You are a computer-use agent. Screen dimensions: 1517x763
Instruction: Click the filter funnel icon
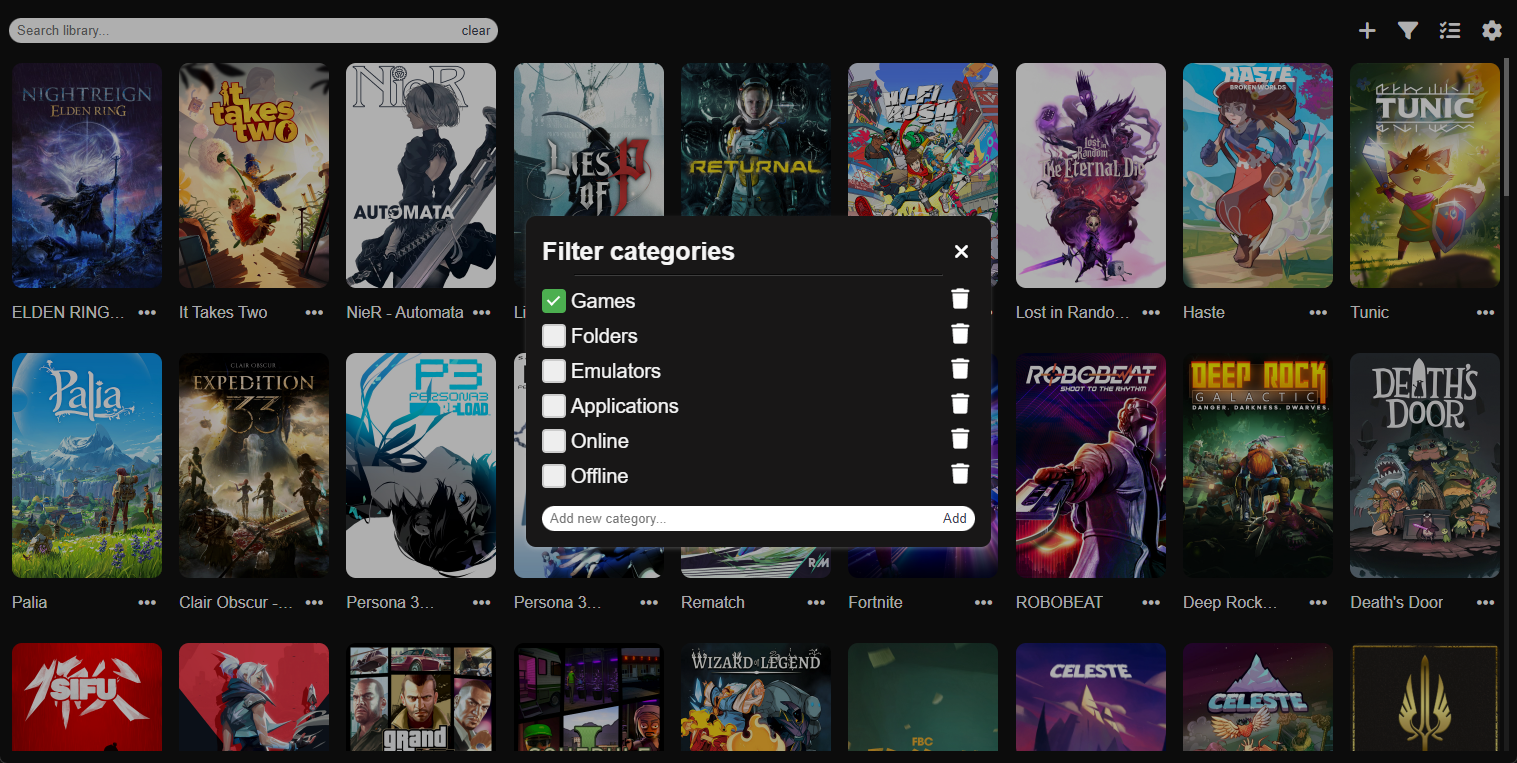pyautogui.click(x=1408, y=30)
